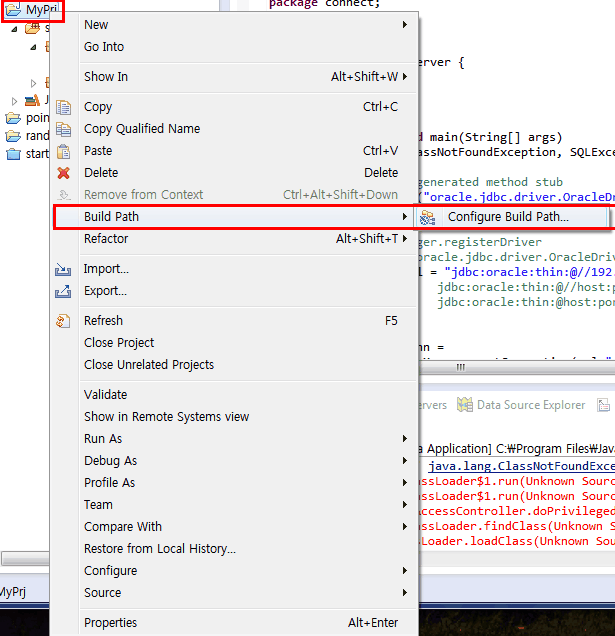Screen dimensions: 615x636
Task: Expand the Configure submenu arrow
Action: (404, 570)
